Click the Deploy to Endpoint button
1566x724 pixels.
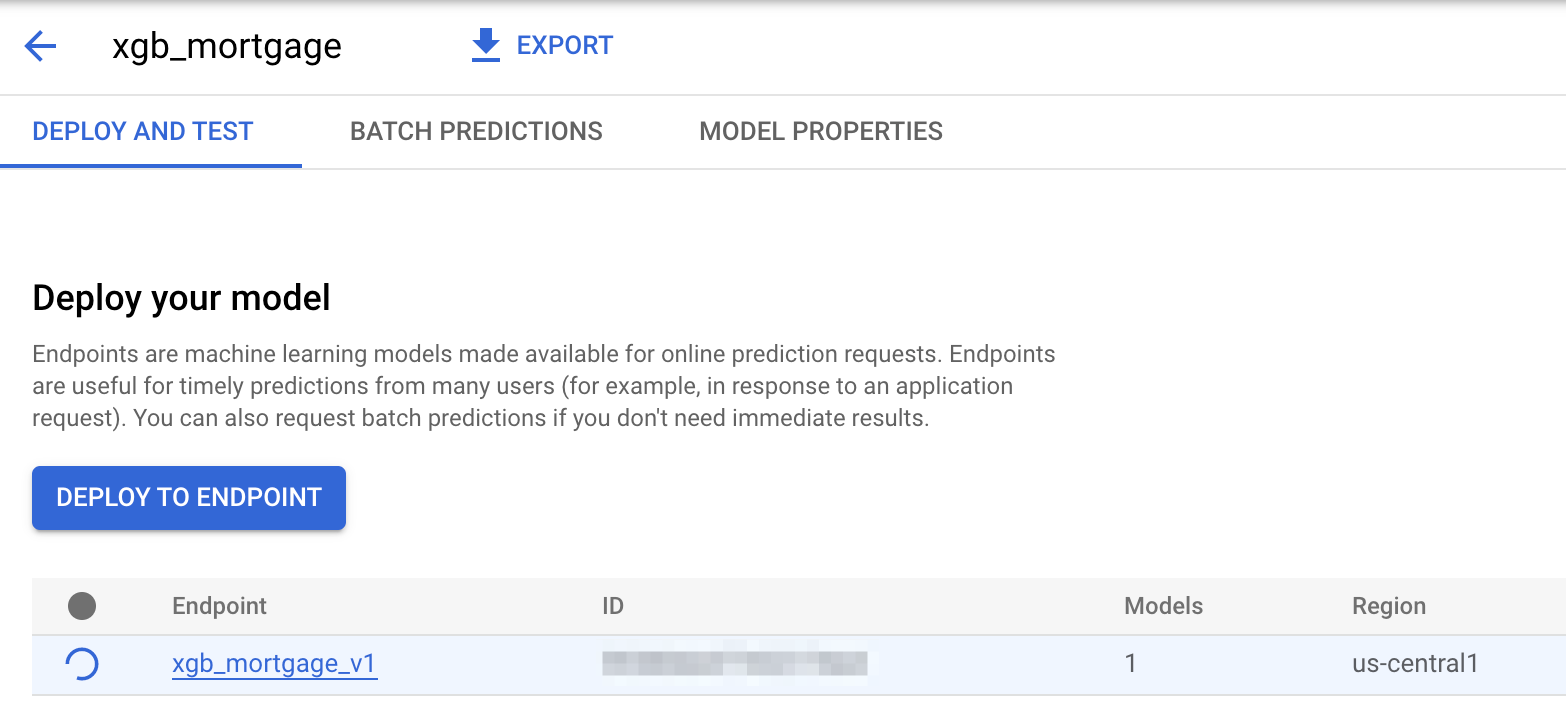pos(189,497)
